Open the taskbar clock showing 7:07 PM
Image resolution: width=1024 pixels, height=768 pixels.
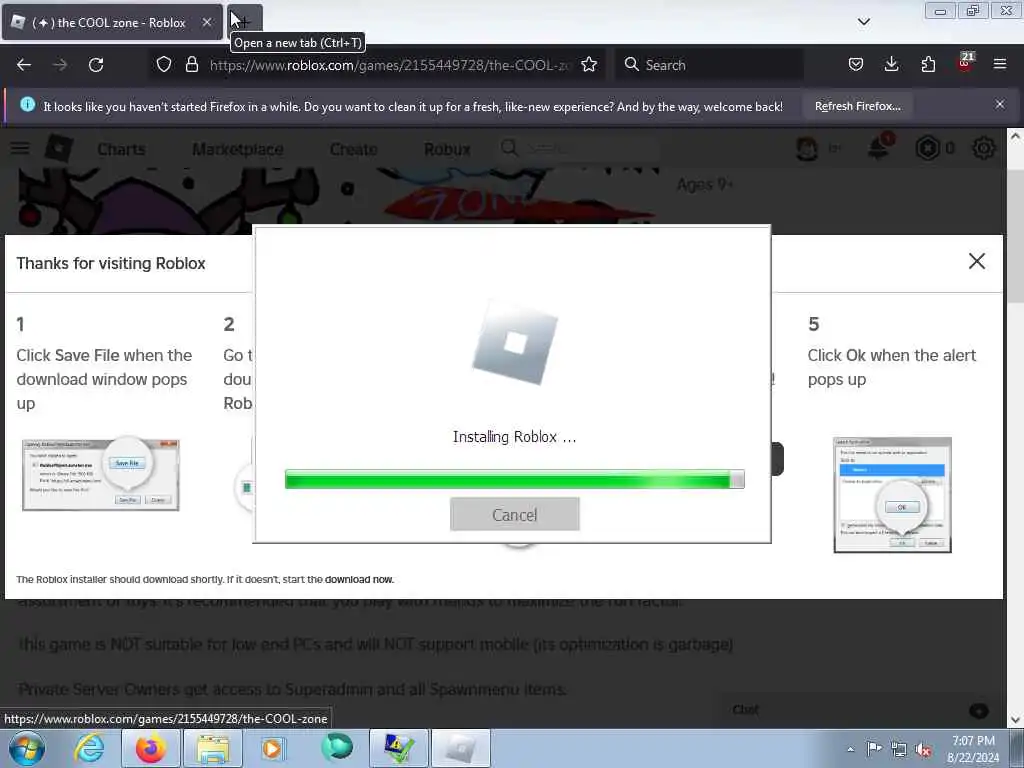[x=972, y=749]
